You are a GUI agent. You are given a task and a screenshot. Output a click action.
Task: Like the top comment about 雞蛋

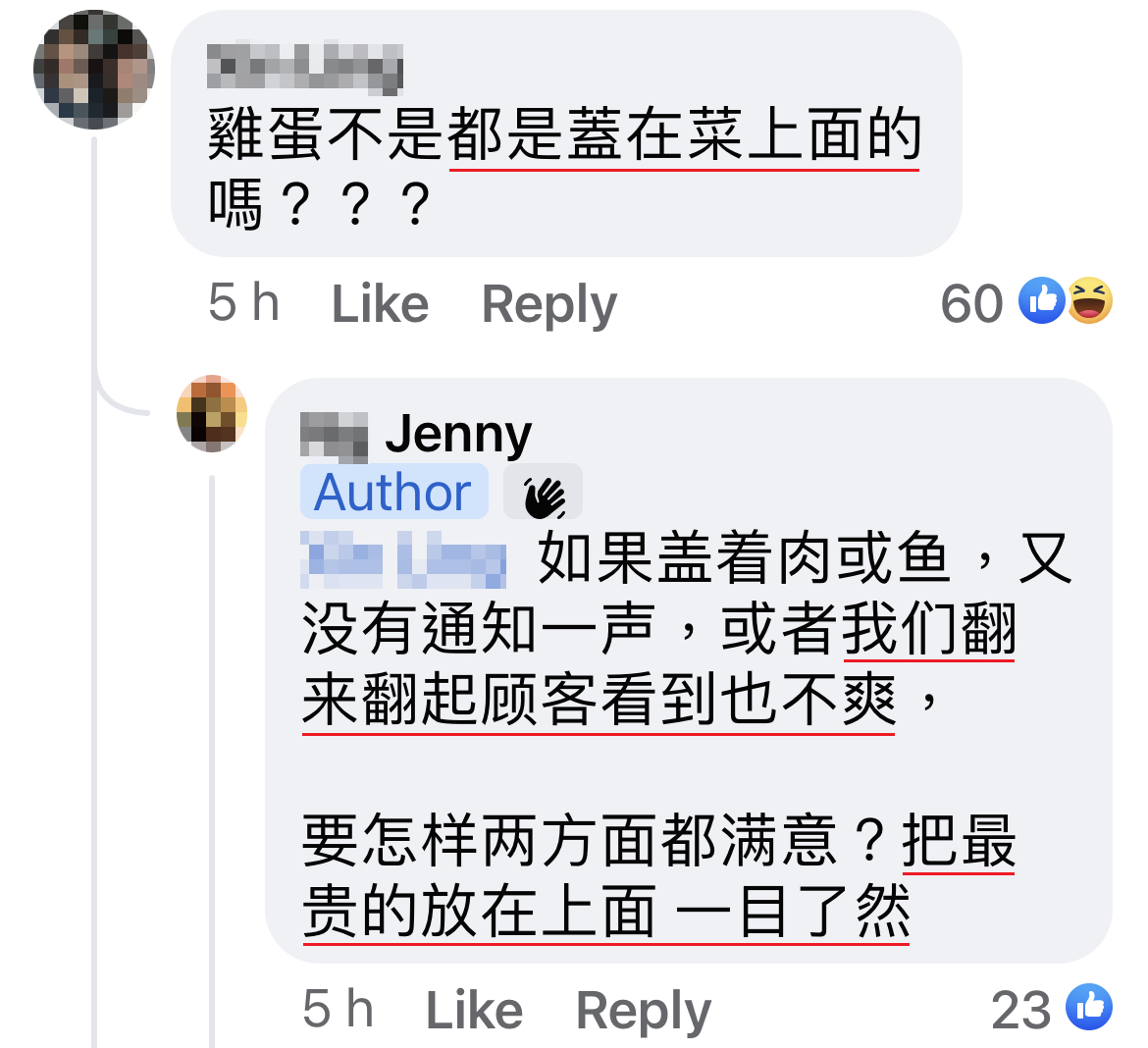click(x=380, y=303)
